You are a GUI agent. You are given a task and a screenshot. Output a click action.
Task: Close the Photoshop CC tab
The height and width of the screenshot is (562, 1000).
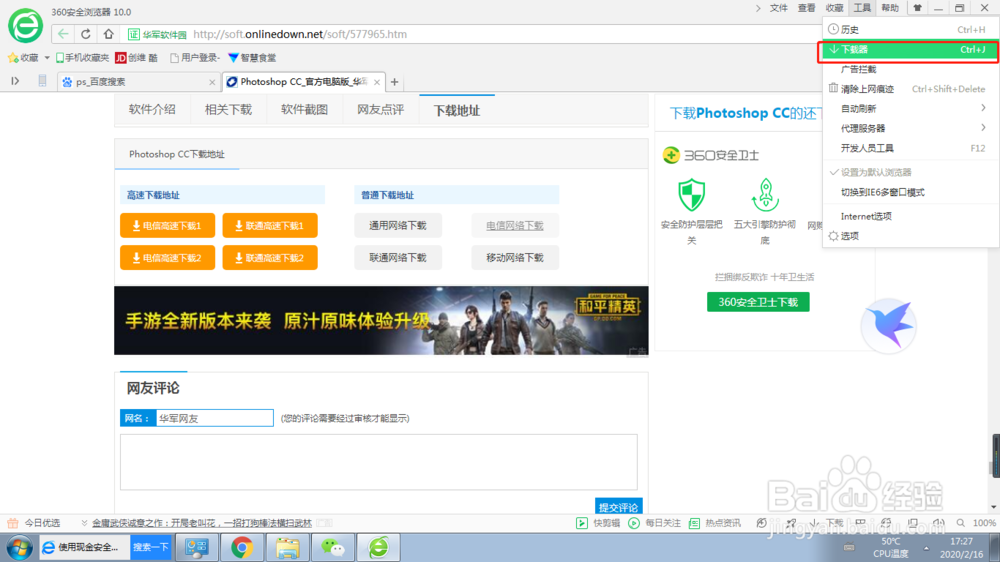point(377,82)
